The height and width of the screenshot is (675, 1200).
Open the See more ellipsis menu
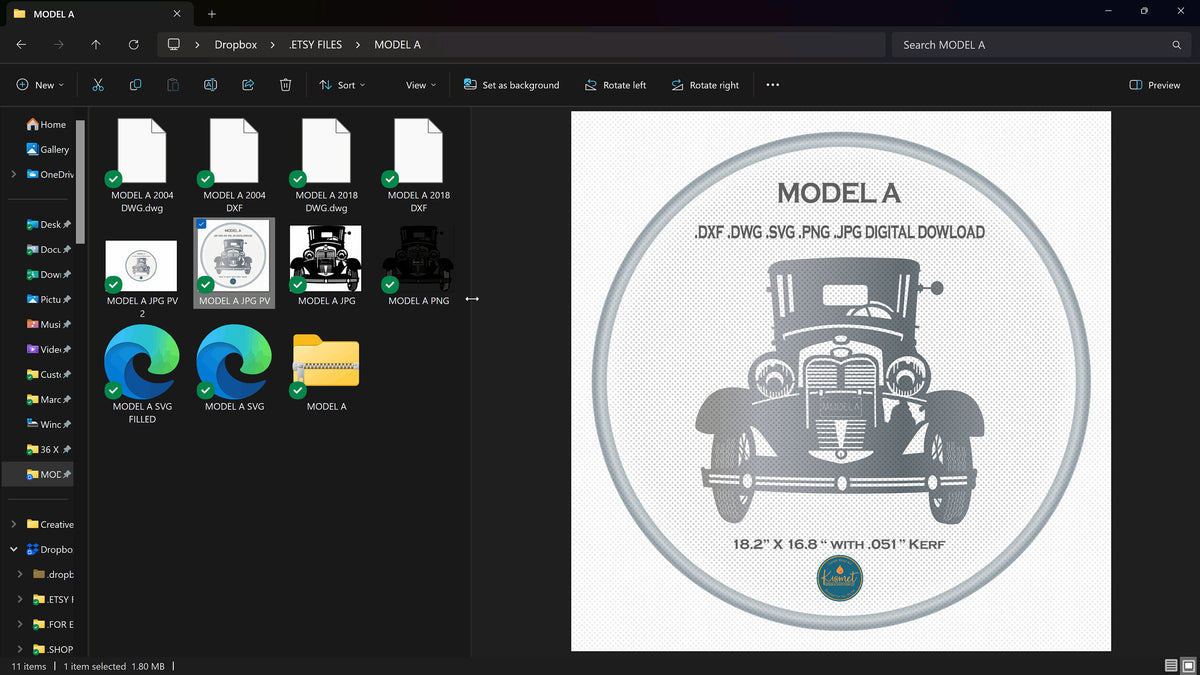point(772,85)
